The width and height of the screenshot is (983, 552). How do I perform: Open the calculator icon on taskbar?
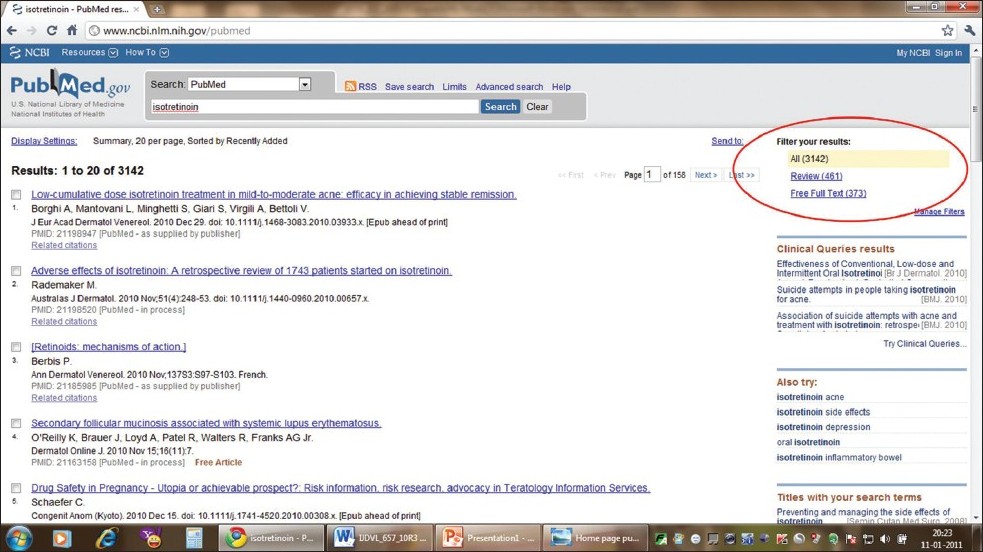(194, 538)
